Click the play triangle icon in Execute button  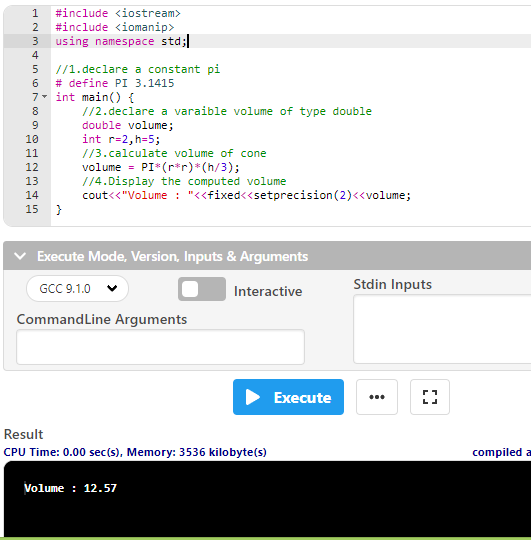253,397
